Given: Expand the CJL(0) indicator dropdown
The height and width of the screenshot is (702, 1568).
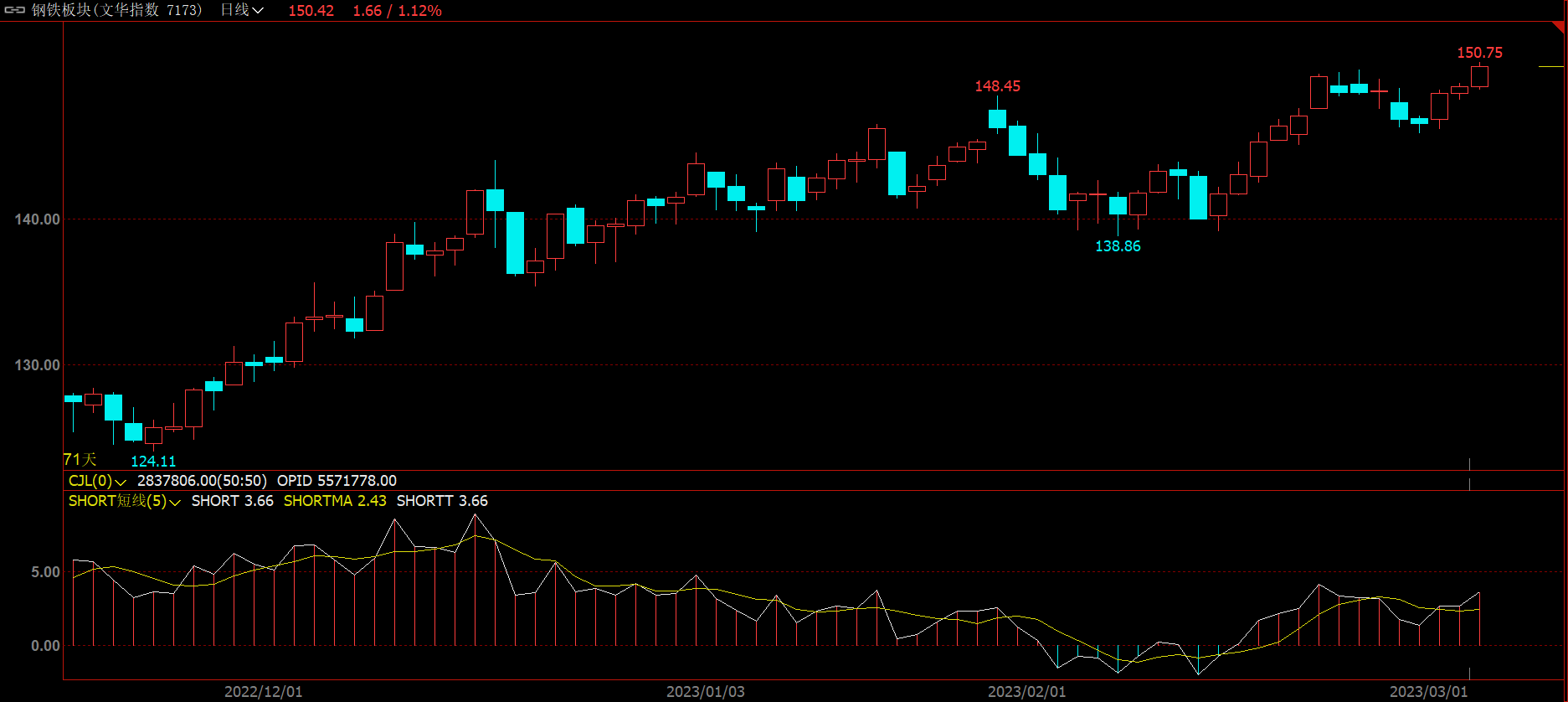Looking at the screenshot, I should click(97, 481).
